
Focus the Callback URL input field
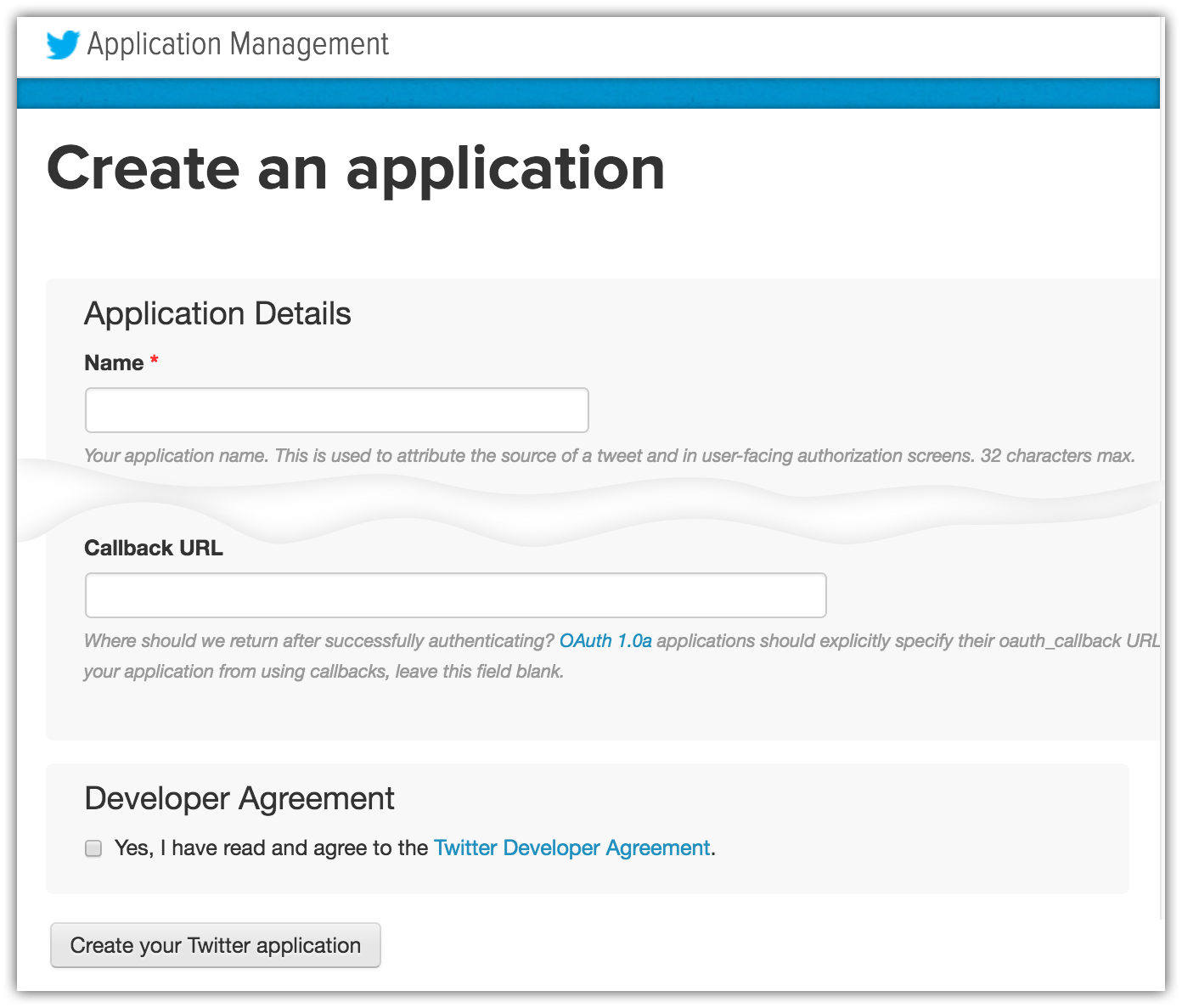click(456, 595)
